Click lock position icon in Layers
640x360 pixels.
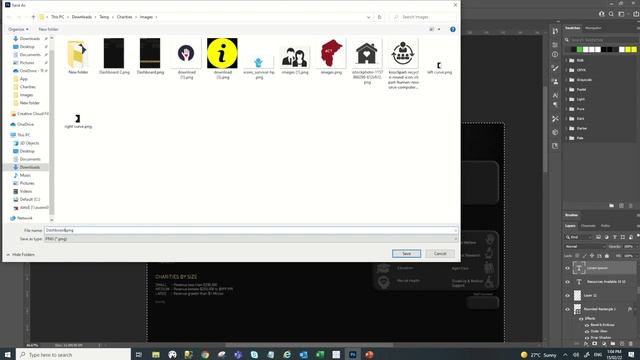[592, 256]
